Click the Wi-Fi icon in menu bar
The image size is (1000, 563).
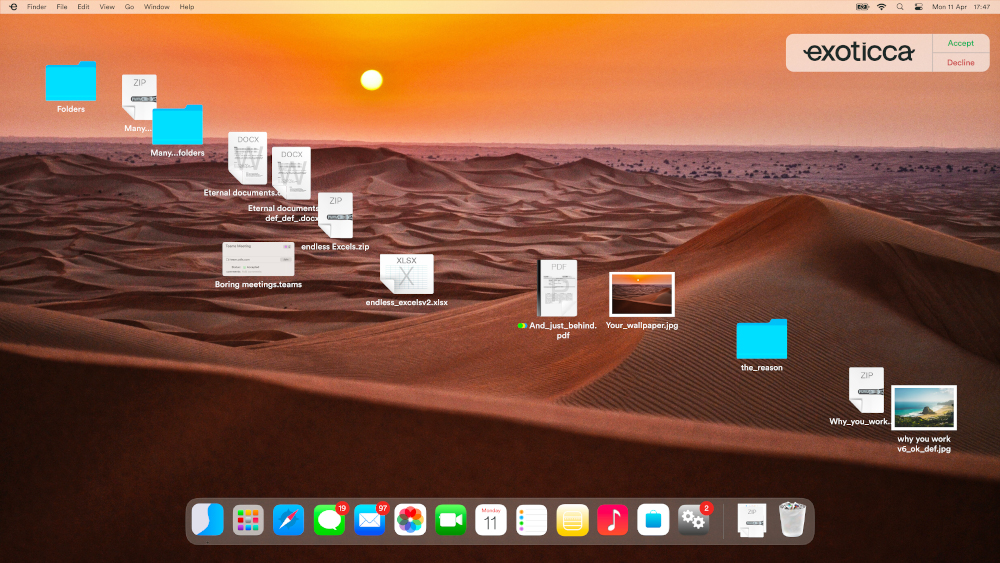(x=881, y=7)
